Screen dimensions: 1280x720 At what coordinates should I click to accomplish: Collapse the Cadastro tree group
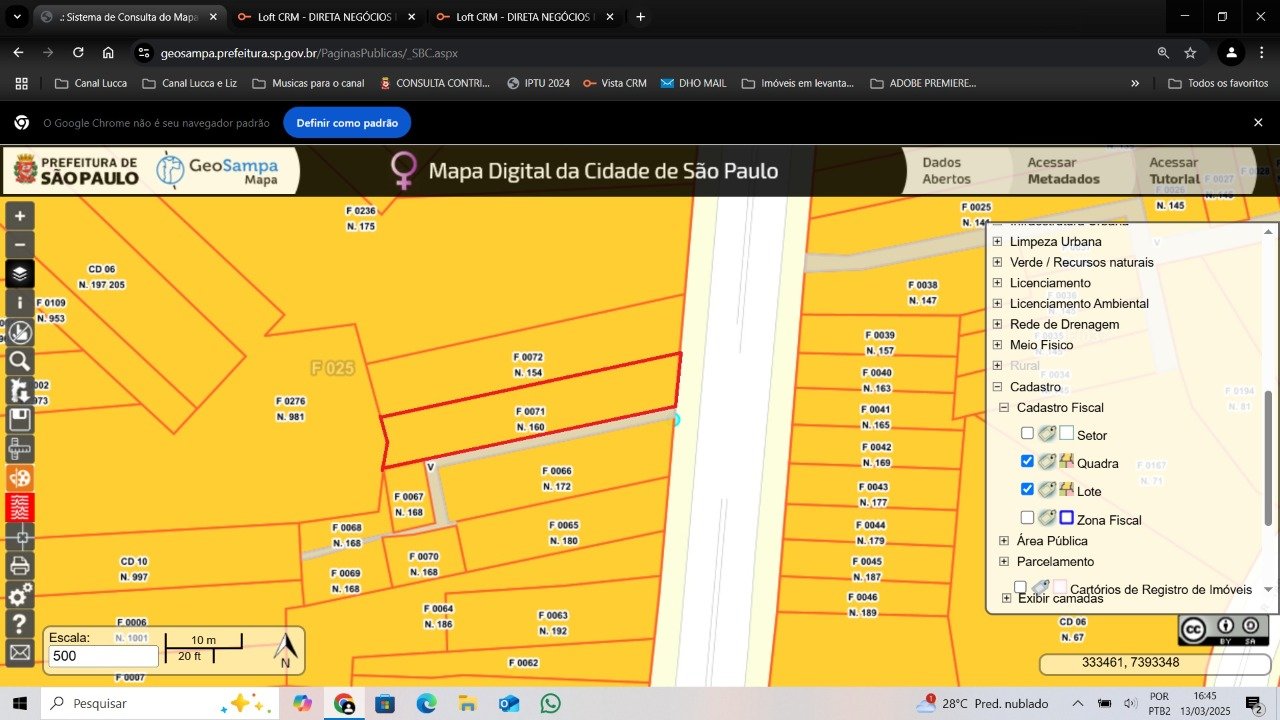[x=997, y=387]
